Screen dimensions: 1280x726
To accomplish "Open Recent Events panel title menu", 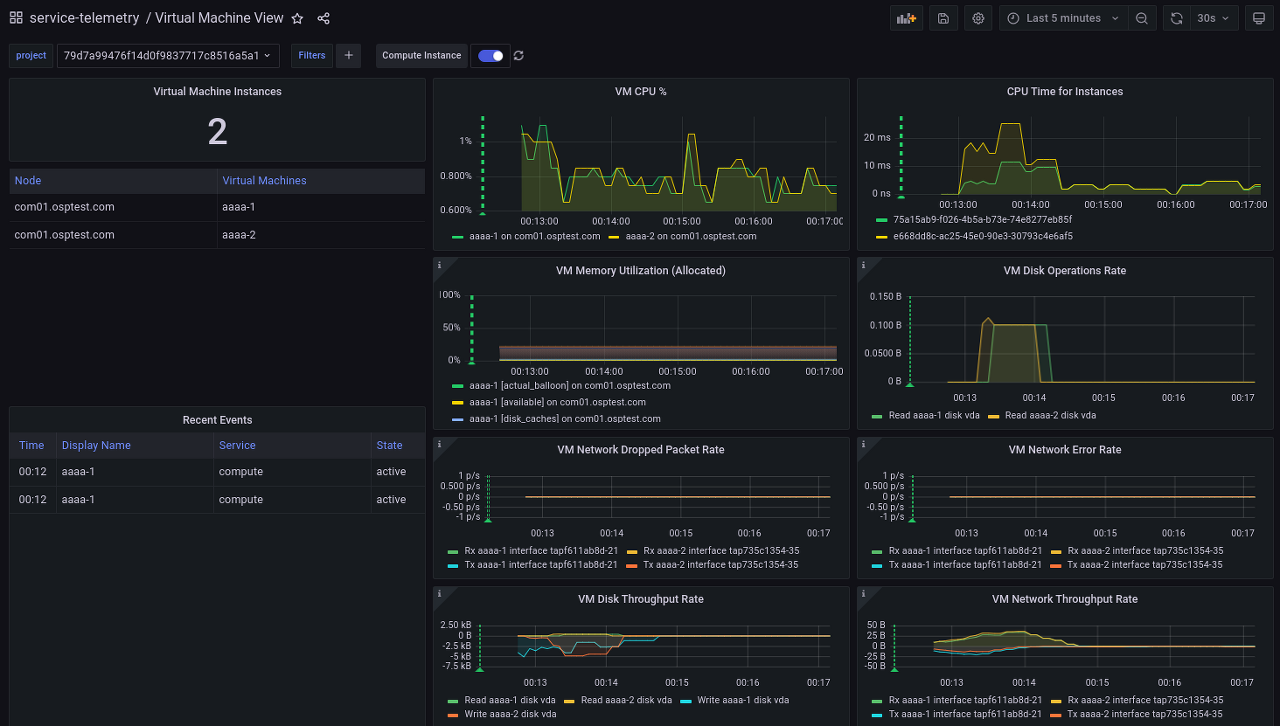I will 217,420.
